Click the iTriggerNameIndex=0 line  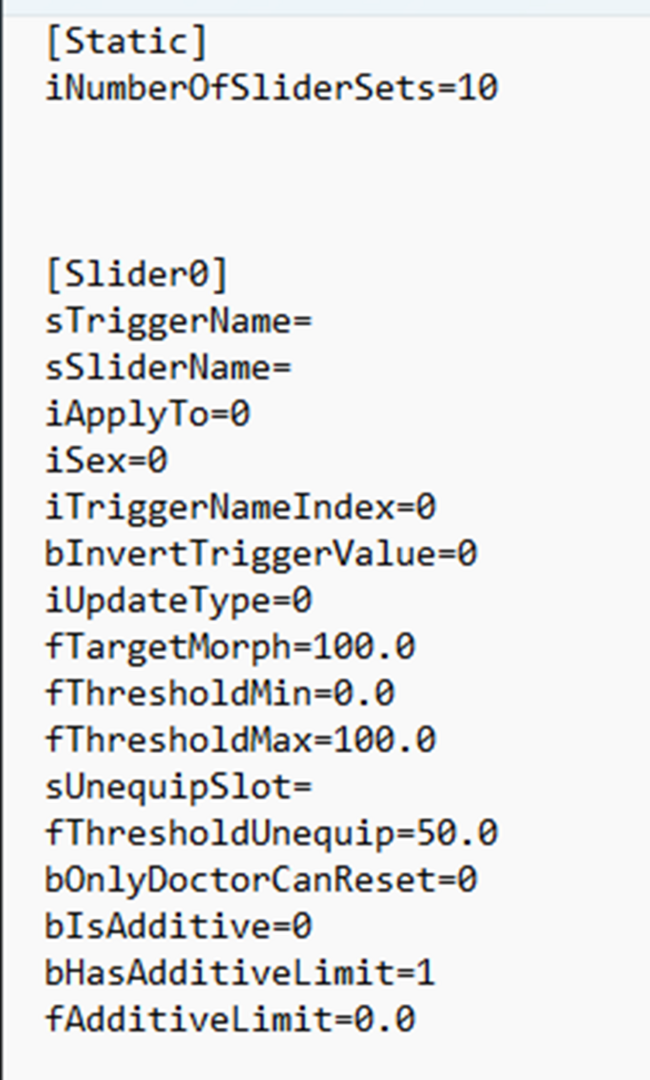[241, 508]
